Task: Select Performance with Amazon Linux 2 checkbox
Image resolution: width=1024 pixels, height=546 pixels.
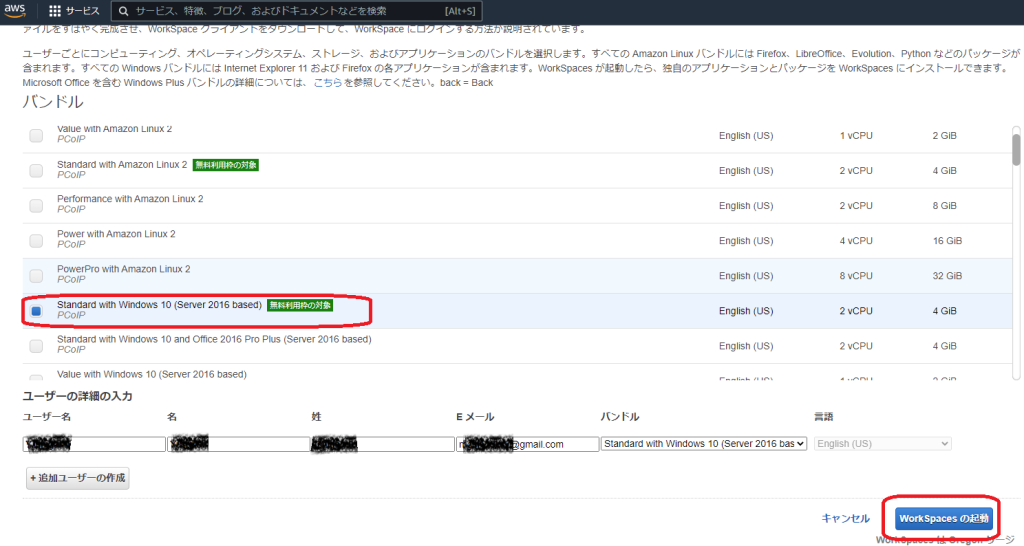Action: pyautogui.click(x=36, y=206)
